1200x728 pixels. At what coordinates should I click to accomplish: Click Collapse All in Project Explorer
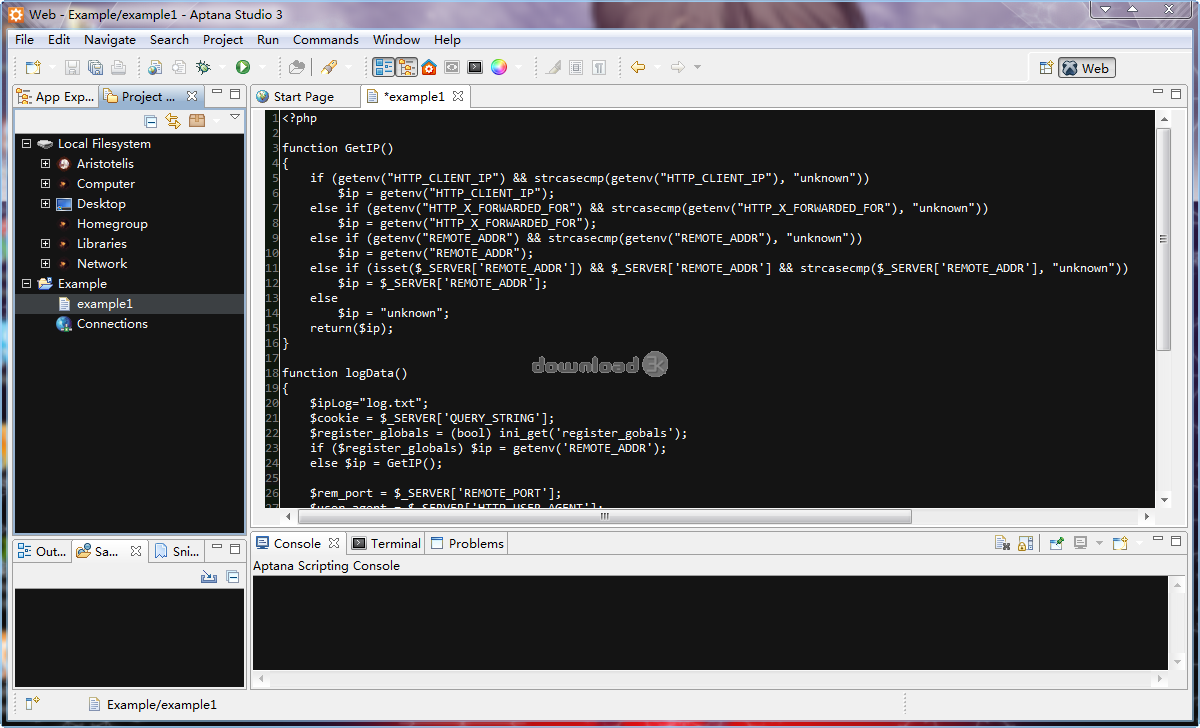click(151, 121)
